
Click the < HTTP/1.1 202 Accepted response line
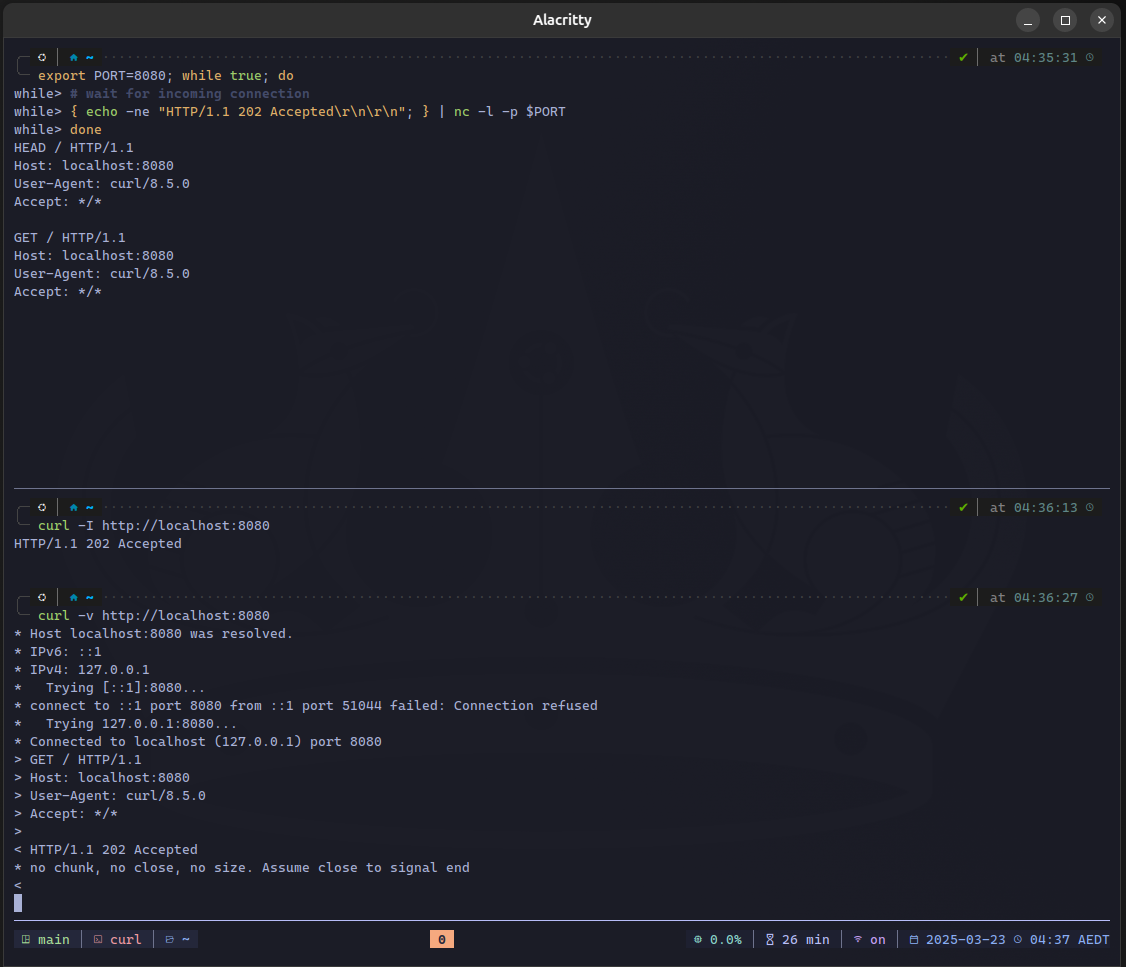click(x=106, y=849)
